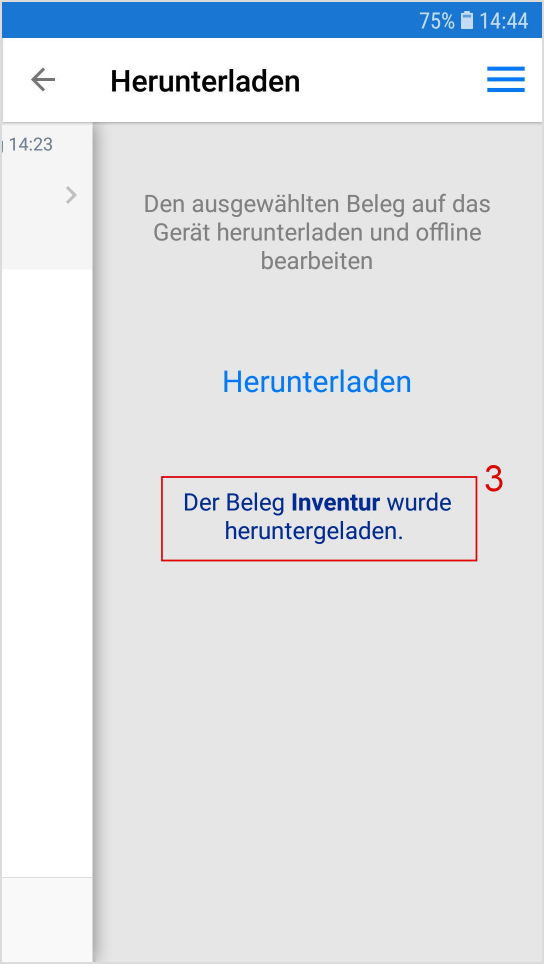Viewport: 544px width, 964px height.
Task: Click the bold word Inventur
Action: click(x=336, y=502)
